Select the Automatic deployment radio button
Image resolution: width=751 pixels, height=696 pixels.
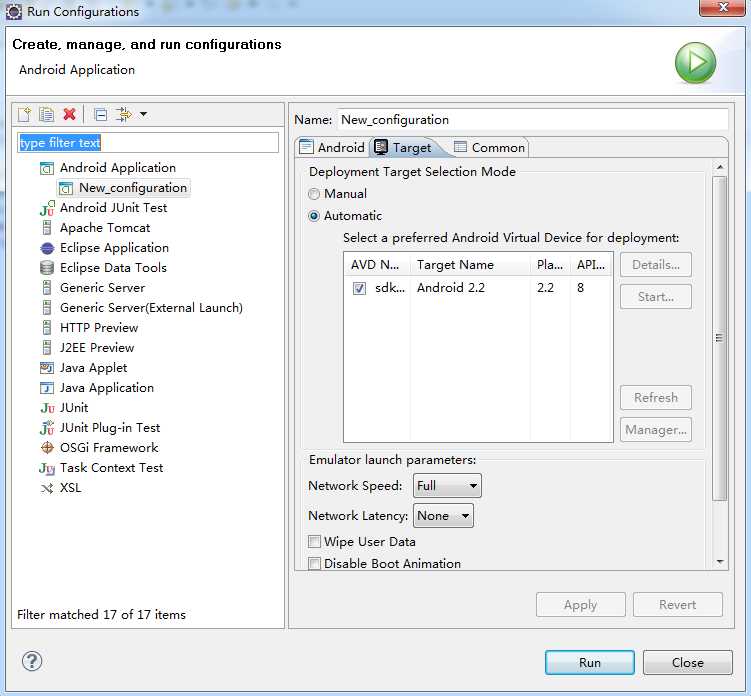tap(314, 216)
